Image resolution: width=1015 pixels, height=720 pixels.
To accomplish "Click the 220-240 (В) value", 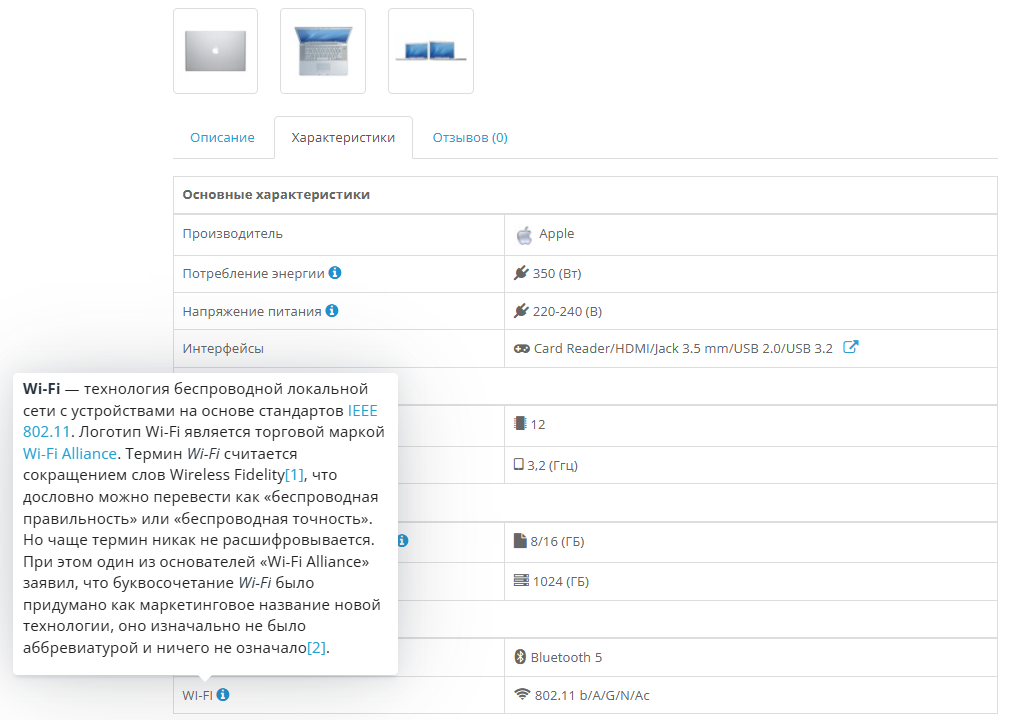I will (567, 311).
